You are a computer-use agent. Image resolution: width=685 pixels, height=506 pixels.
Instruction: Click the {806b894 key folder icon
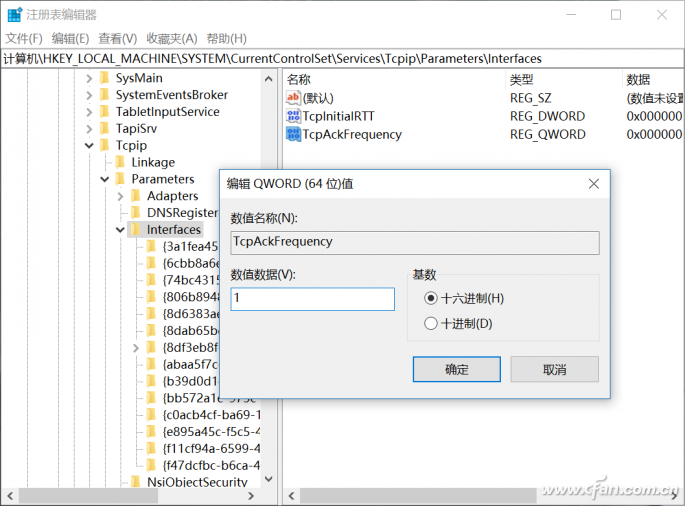(152, 297)
